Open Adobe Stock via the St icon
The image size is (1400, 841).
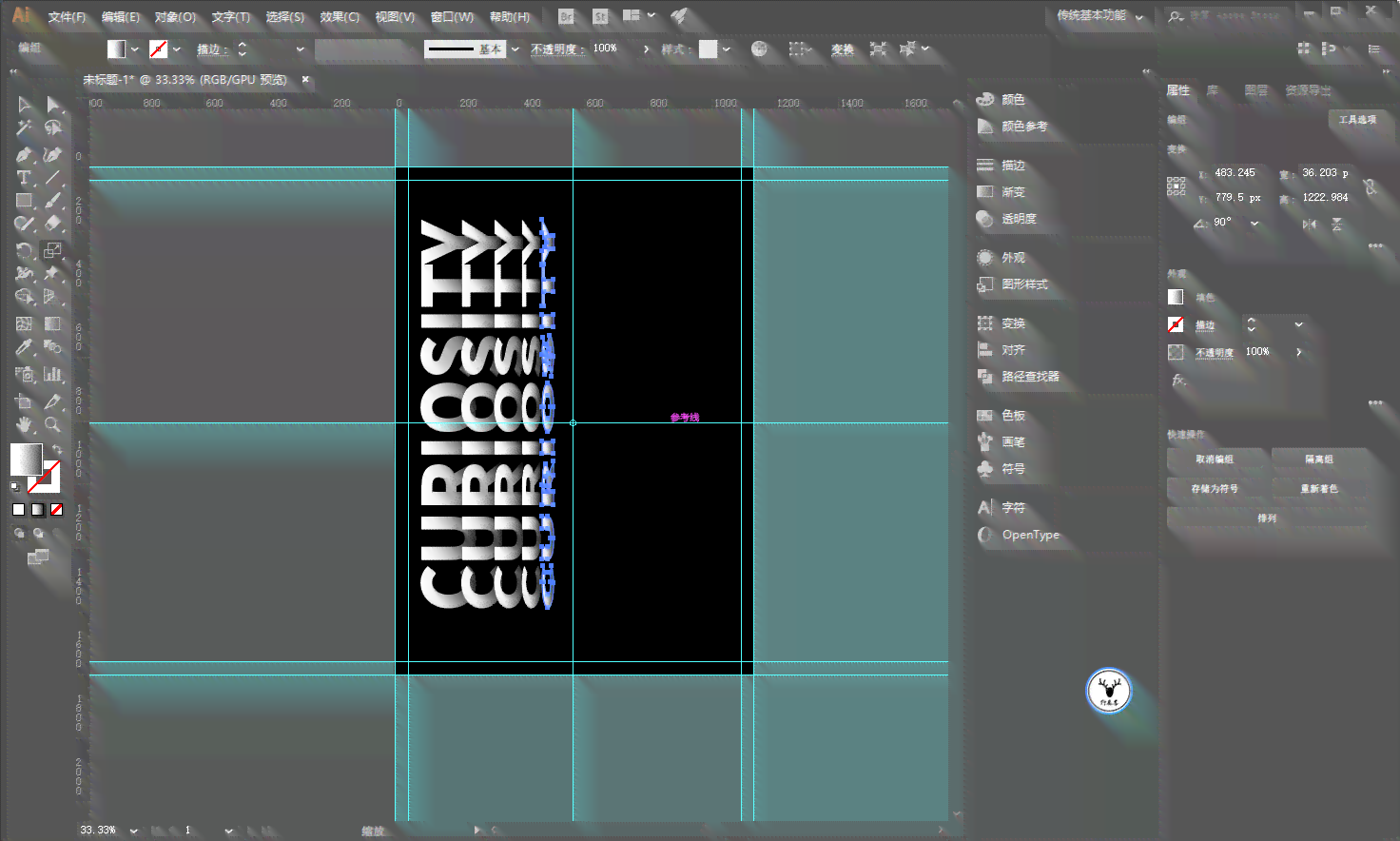pos(599,16)
